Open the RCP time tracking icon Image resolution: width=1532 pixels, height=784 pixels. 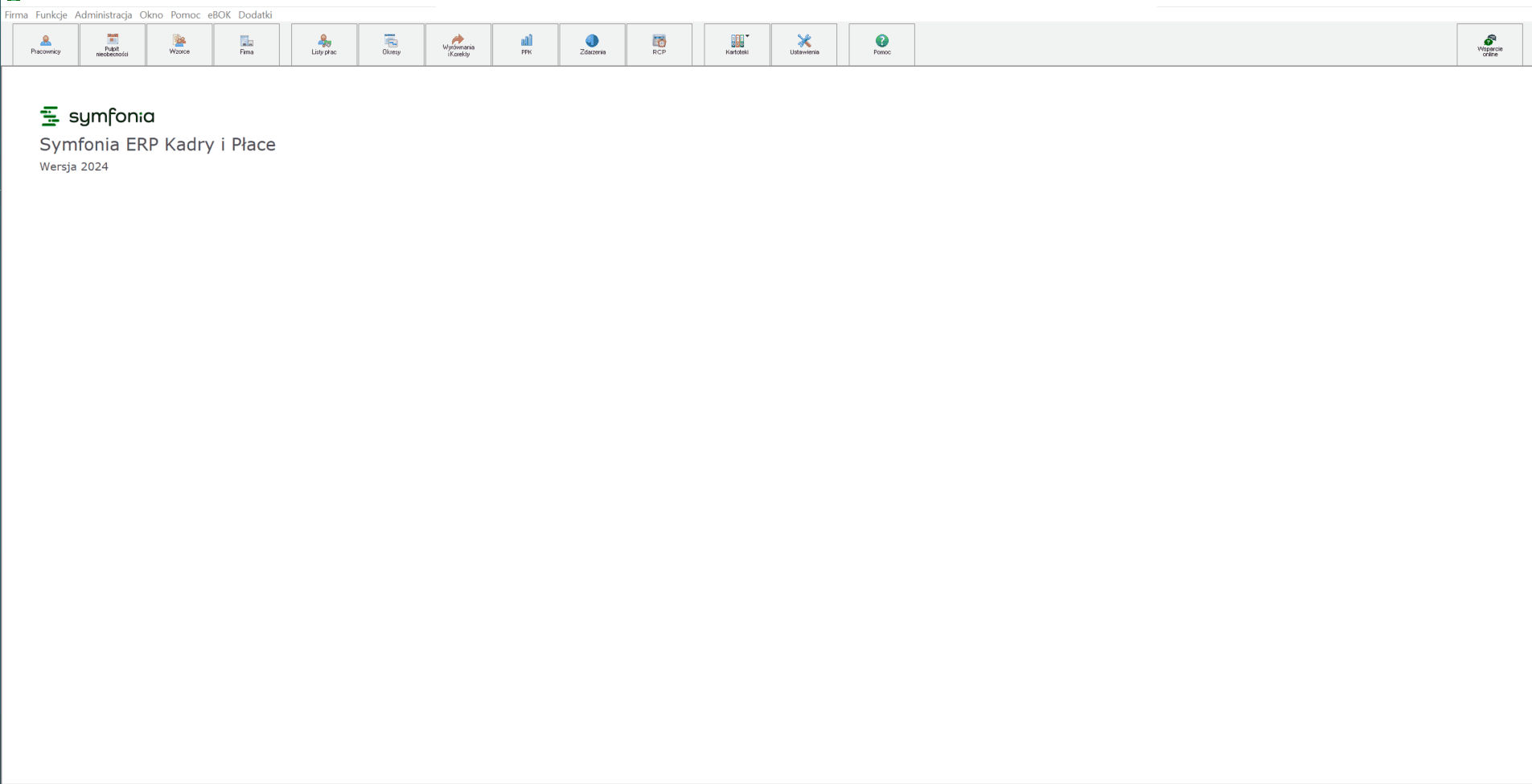coord(659,44)
